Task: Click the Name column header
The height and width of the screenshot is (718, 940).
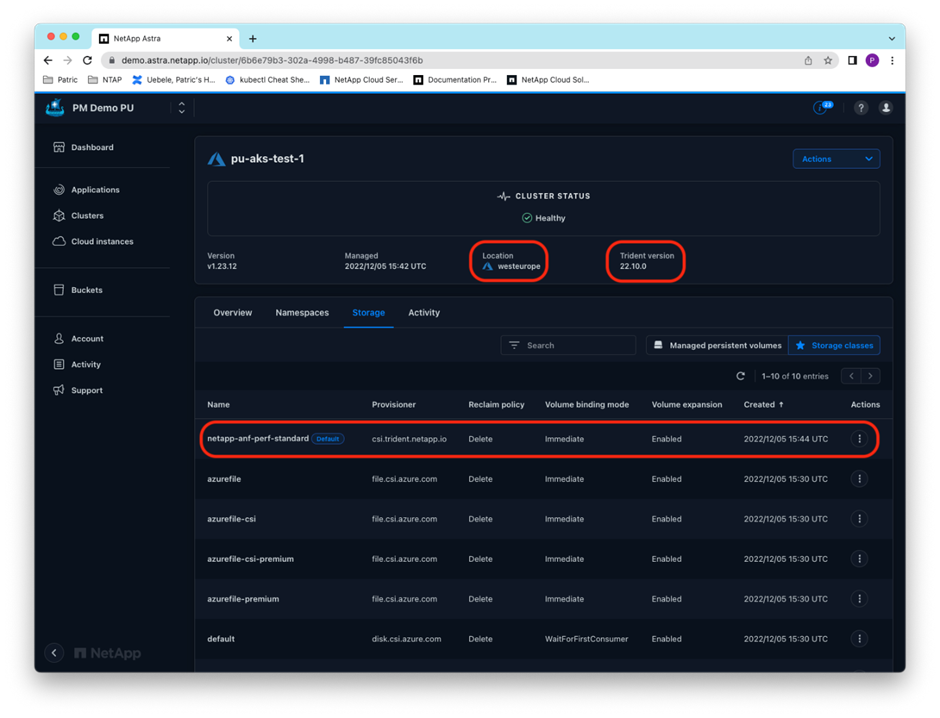Action: tap(218, 405)
